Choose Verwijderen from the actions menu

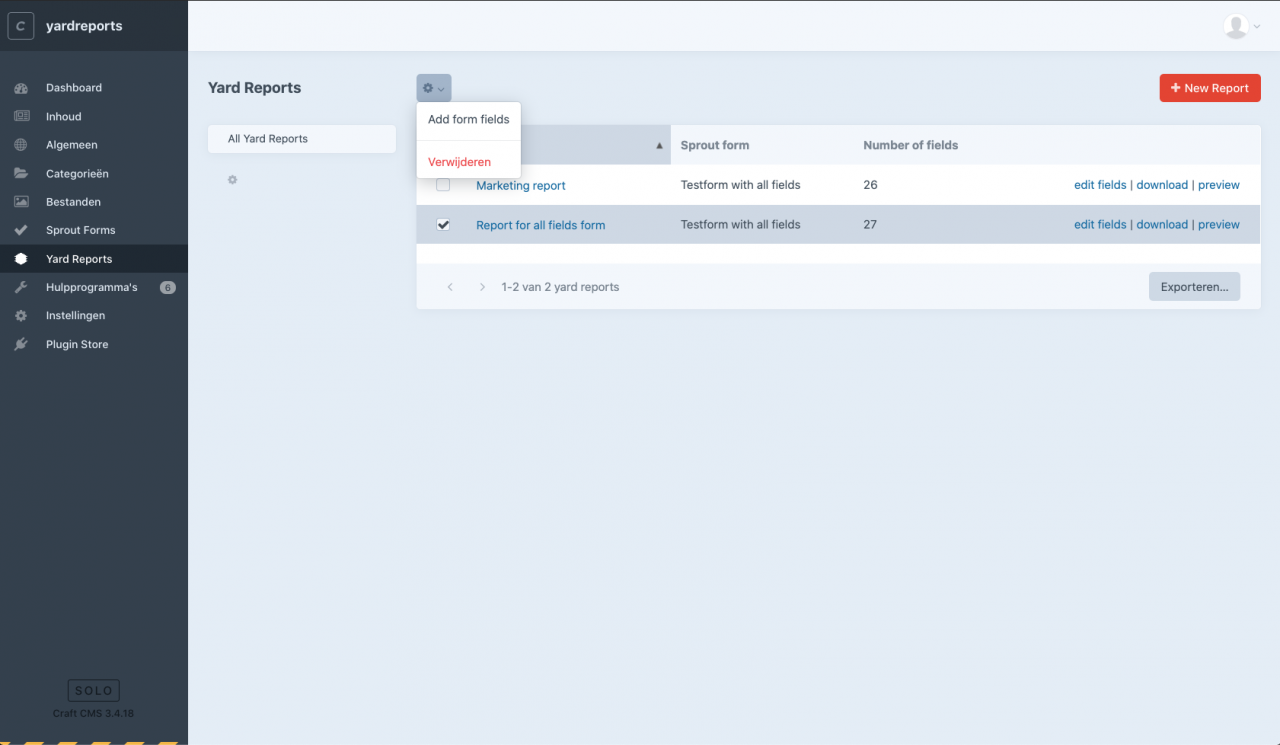tap(469, 162)
